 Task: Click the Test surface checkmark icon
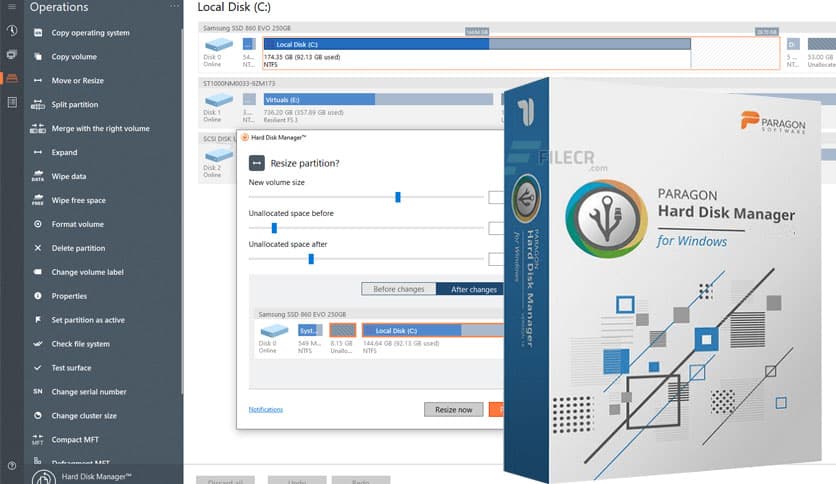pos(38,368)
